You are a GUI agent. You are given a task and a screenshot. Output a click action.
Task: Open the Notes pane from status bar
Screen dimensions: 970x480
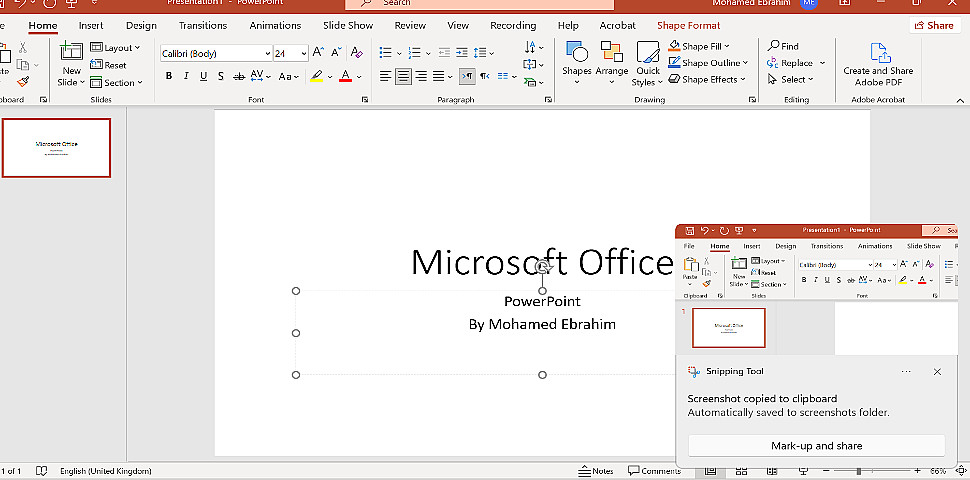point(596,471)
